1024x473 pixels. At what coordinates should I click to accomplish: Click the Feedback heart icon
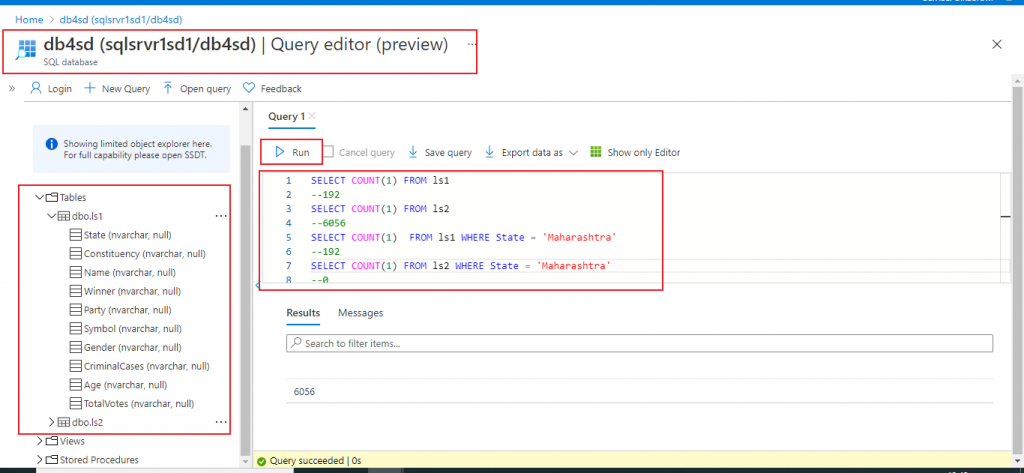click(249, 88)
